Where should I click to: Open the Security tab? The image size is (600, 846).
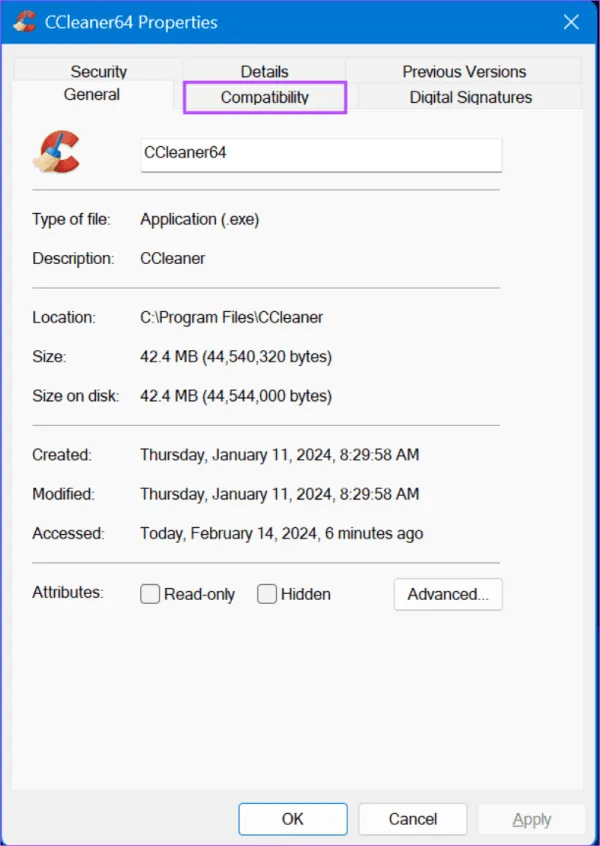[98, 71]
